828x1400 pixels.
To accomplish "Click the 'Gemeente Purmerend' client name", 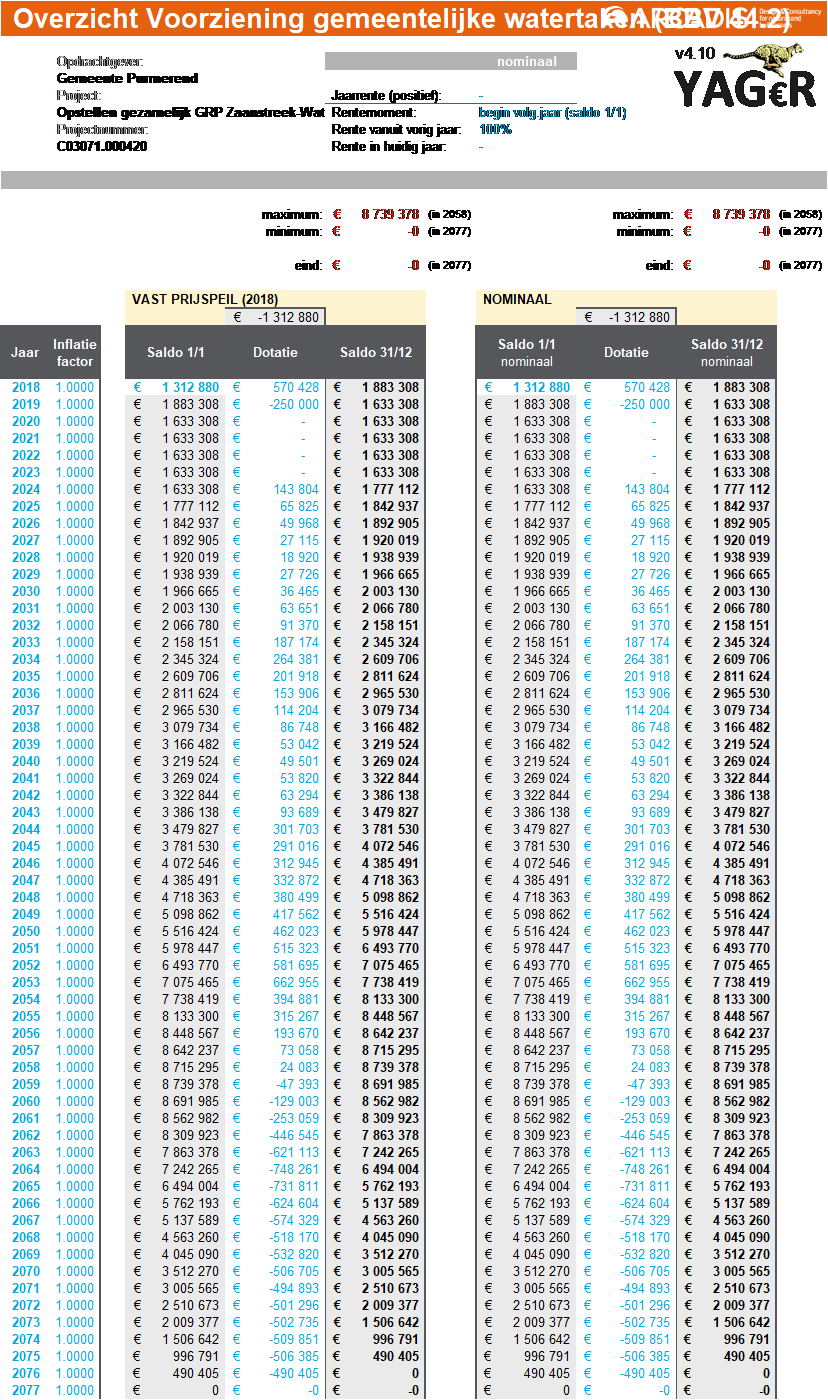I will coord(127,78).
